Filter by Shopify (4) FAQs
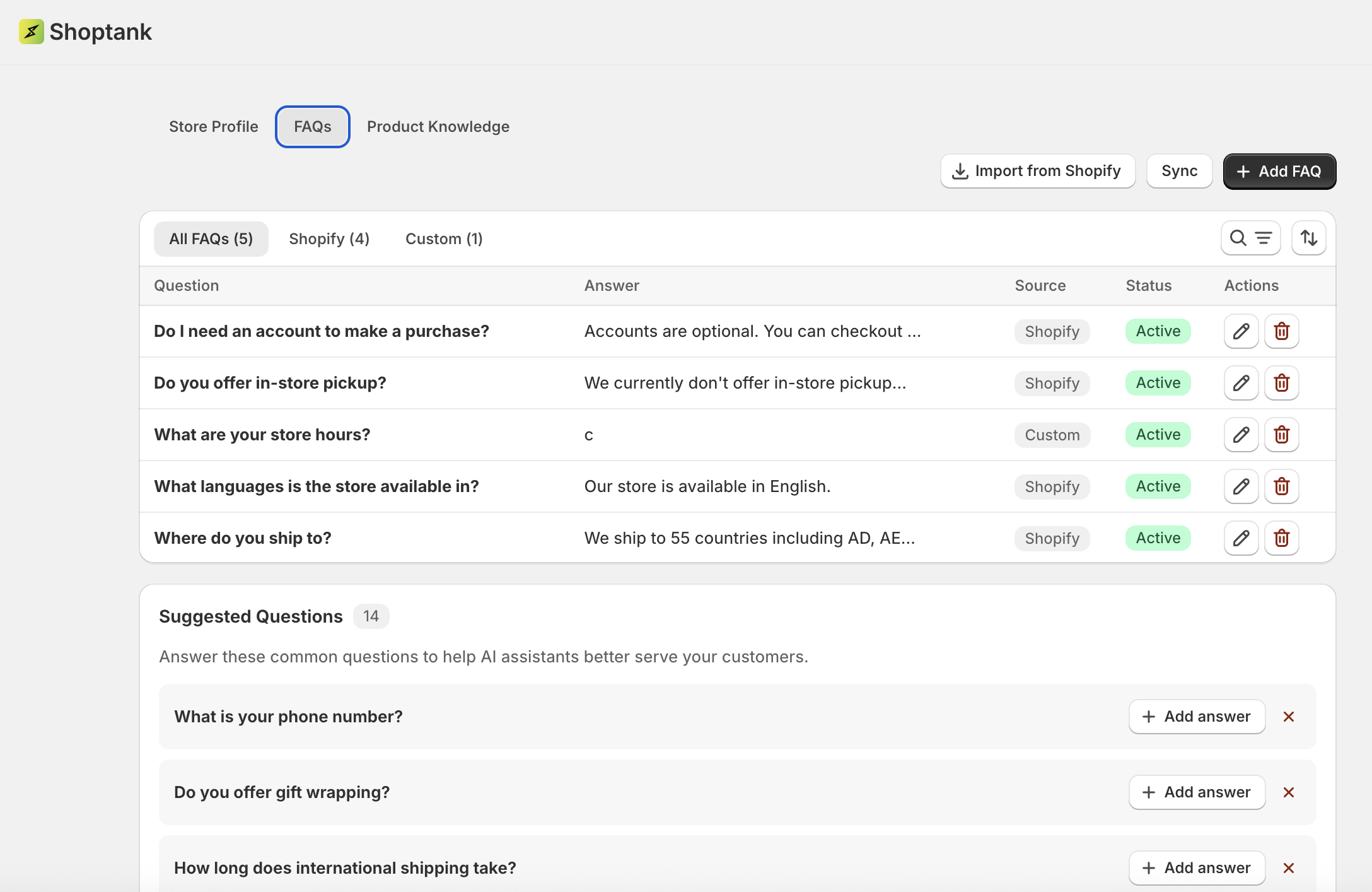 (329, 239)
